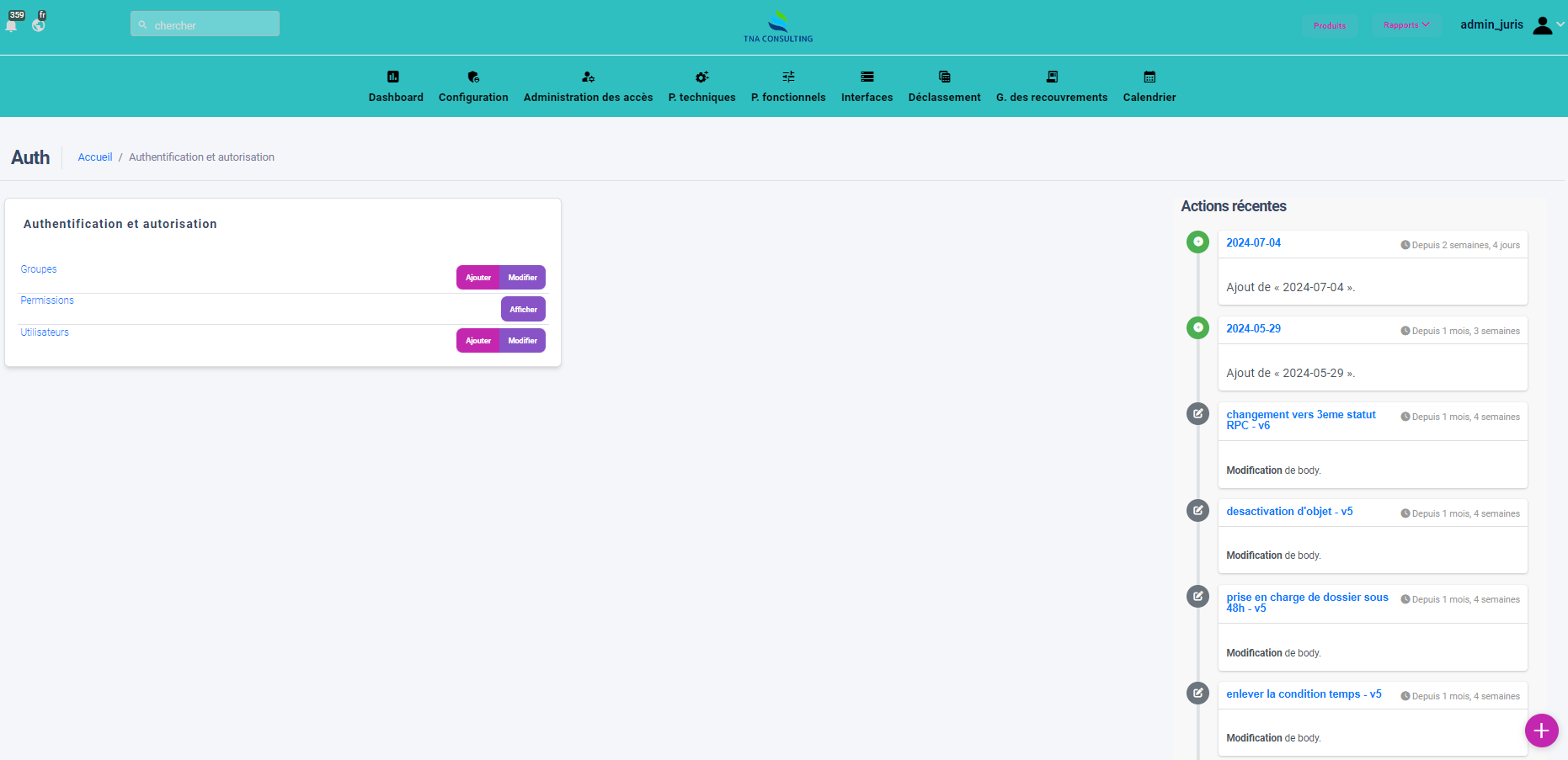This screenshot has height=760, width=1568.
Task: Click Afficher button for Permissions
Action: point(523,310)
